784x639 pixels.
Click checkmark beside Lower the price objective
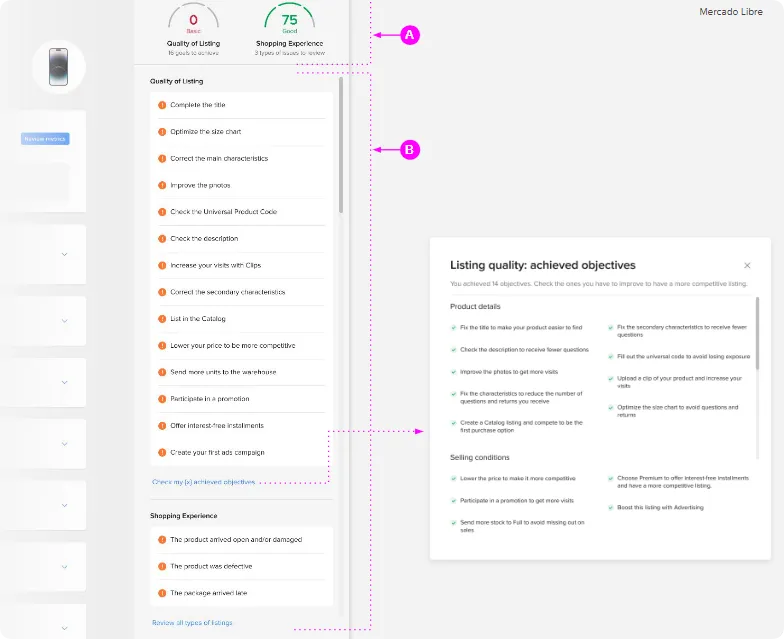tap(453, 479)
